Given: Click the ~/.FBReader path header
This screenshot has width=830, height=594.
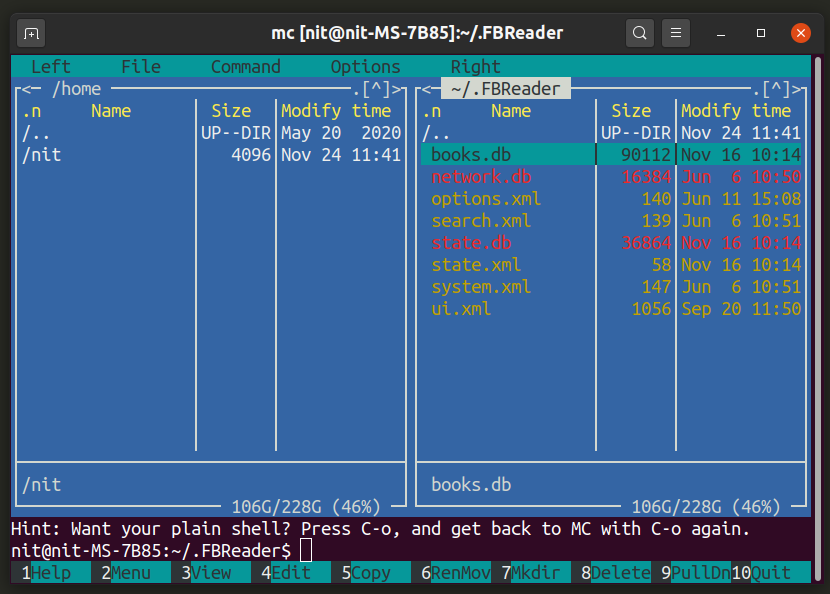Looking at the screenshot, I should [x=506, y=89].
